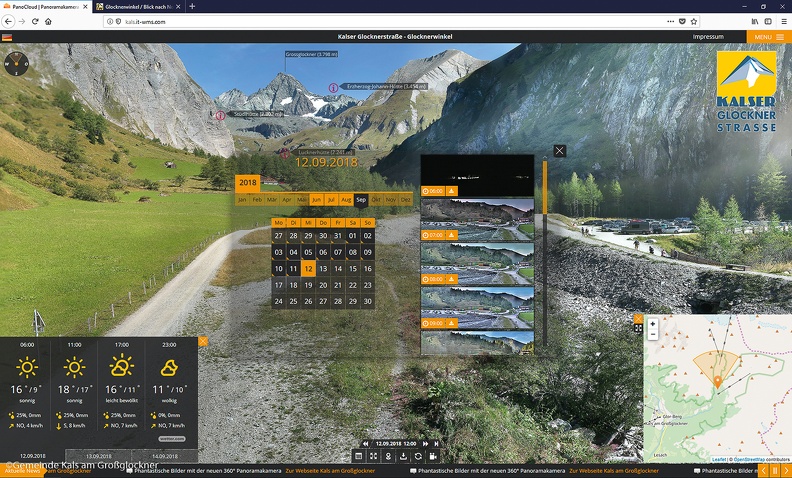Screen dimensions: 792x478
Task: Download the 06:00 image via its arrow icon
Action: [452, 191]
